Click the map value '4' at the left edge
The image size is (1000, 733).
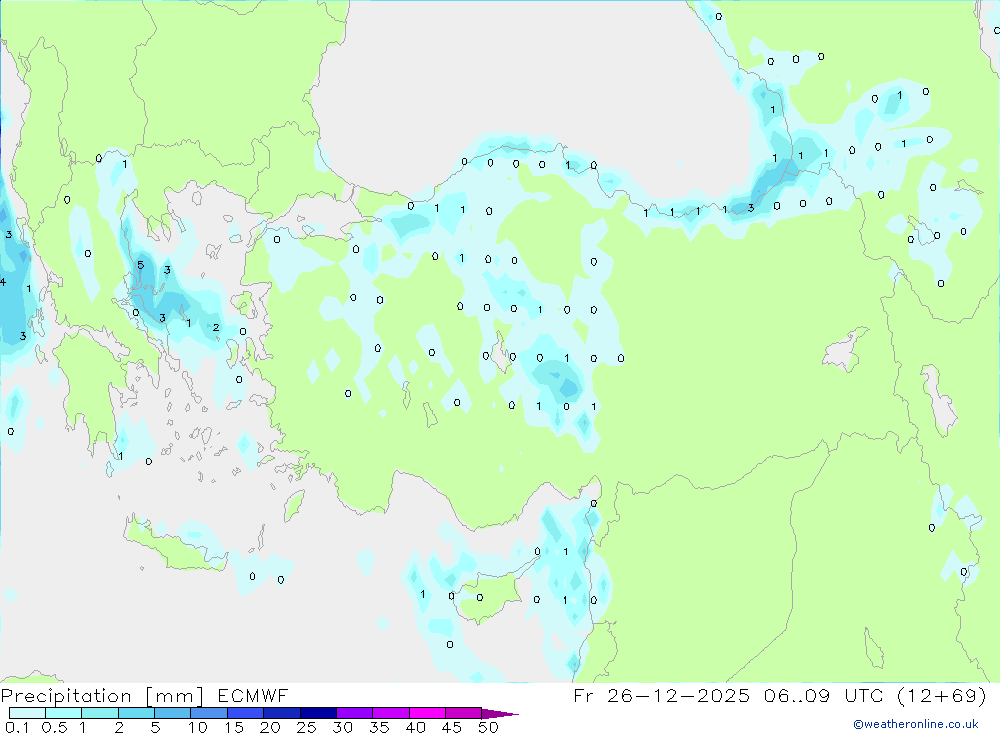[3, 282]
